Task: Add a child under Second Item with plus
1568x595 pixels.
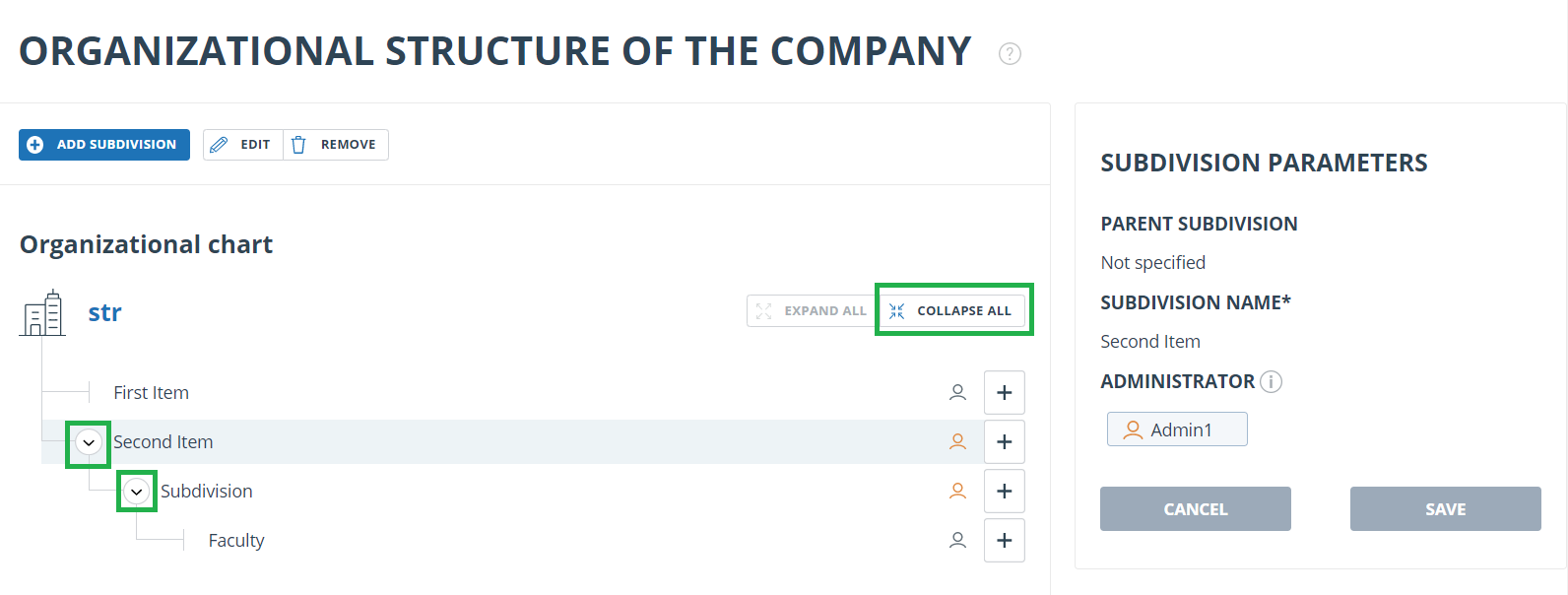Action: pyautogui.click(x=1005, y=441)
